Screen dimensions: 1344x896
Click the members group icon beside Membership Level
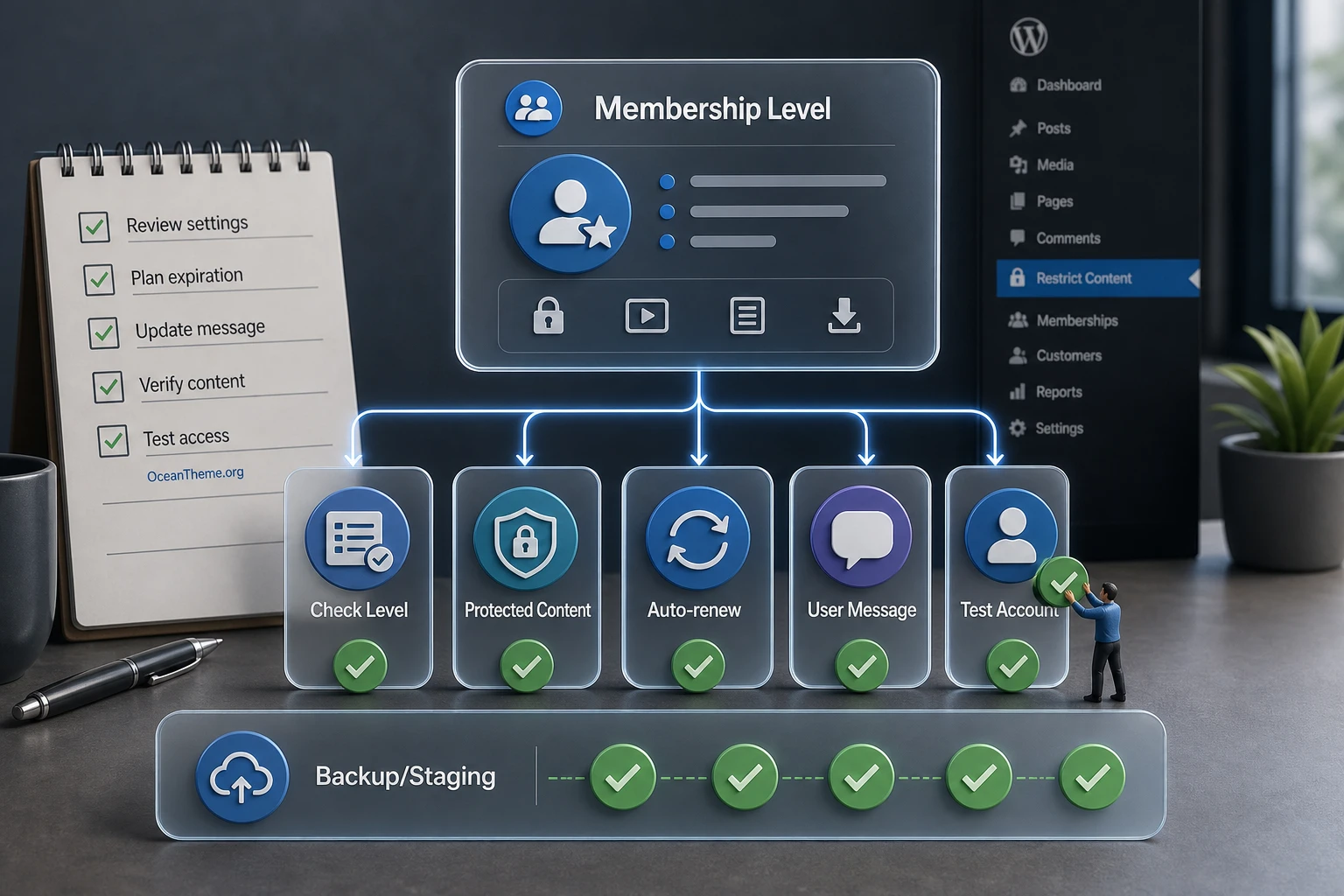click(x=534, y=108)
